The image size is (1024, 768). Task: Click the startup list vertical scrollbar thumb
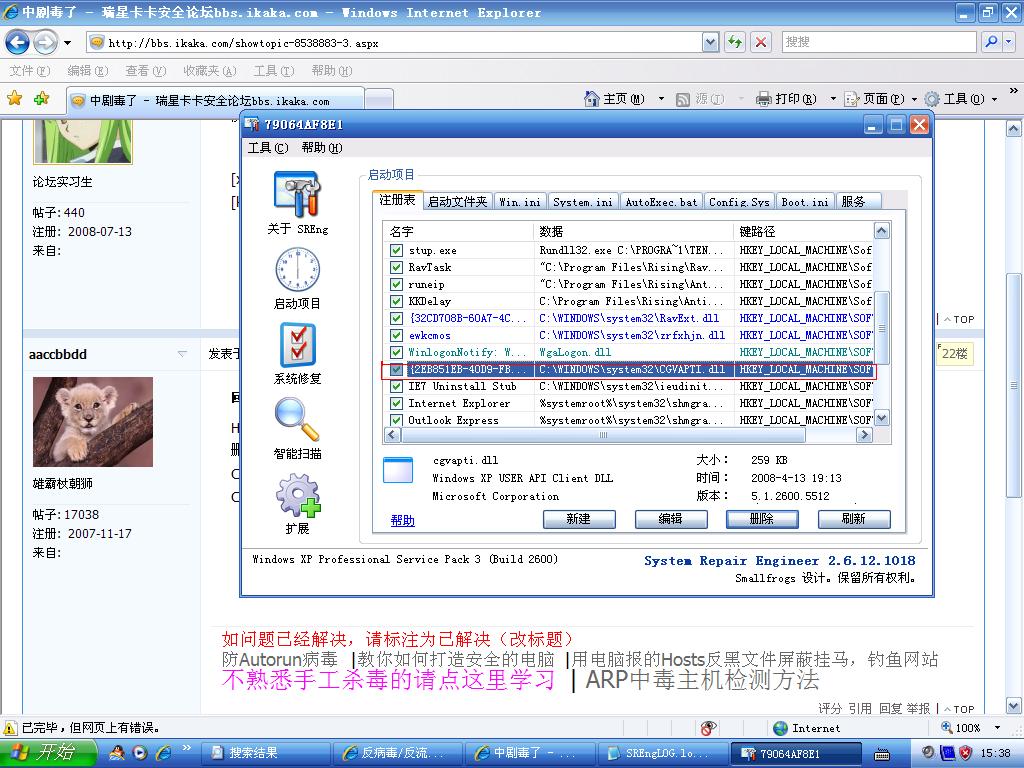pyautogui.click(x=882, y=328)
